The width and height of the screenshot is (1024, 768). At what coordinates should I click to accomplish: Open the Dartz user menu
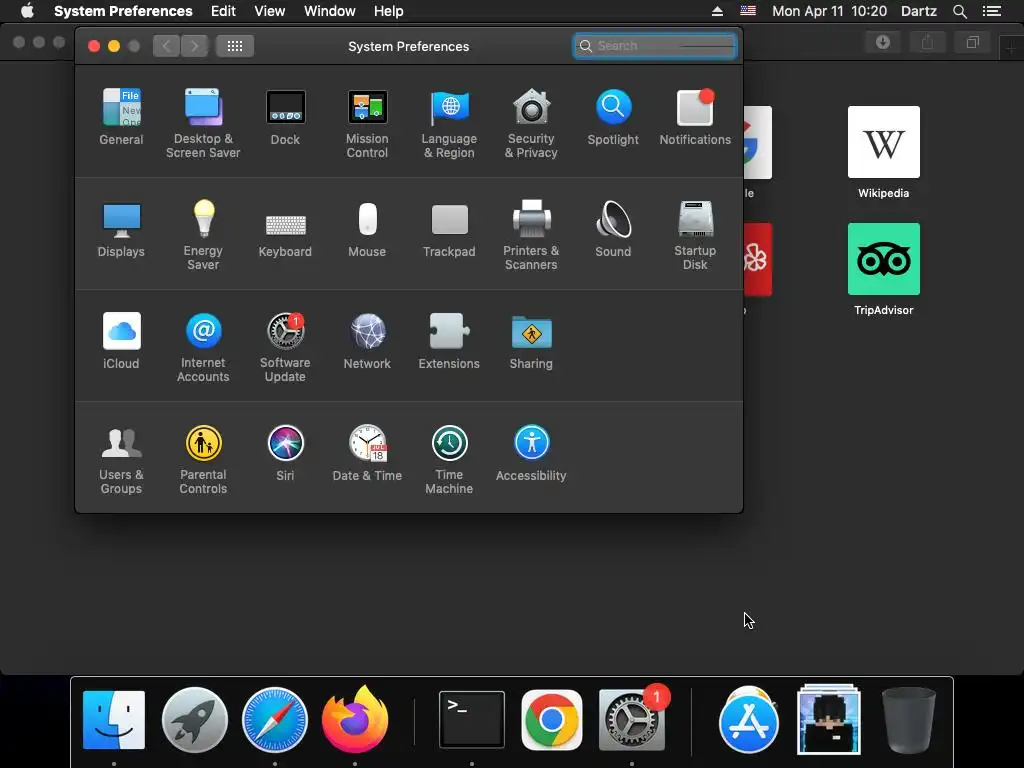pos(919,11)
